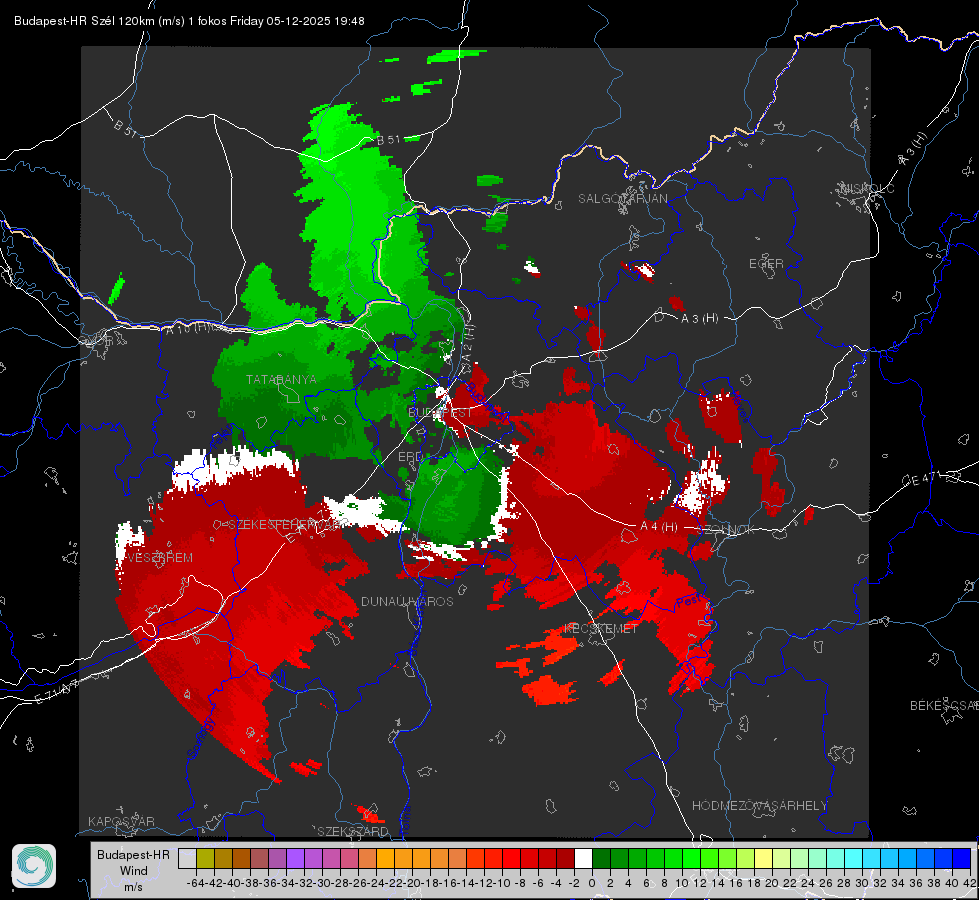Click the 'Budapest-HR' legend label
This screenshot has width=979, height=900.
[133, 854]
